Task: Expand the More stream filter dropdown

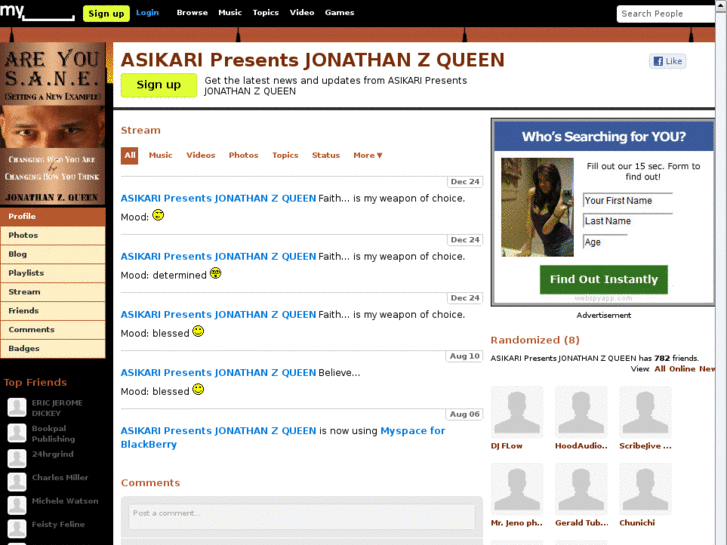Action: (x=368, y=155)
